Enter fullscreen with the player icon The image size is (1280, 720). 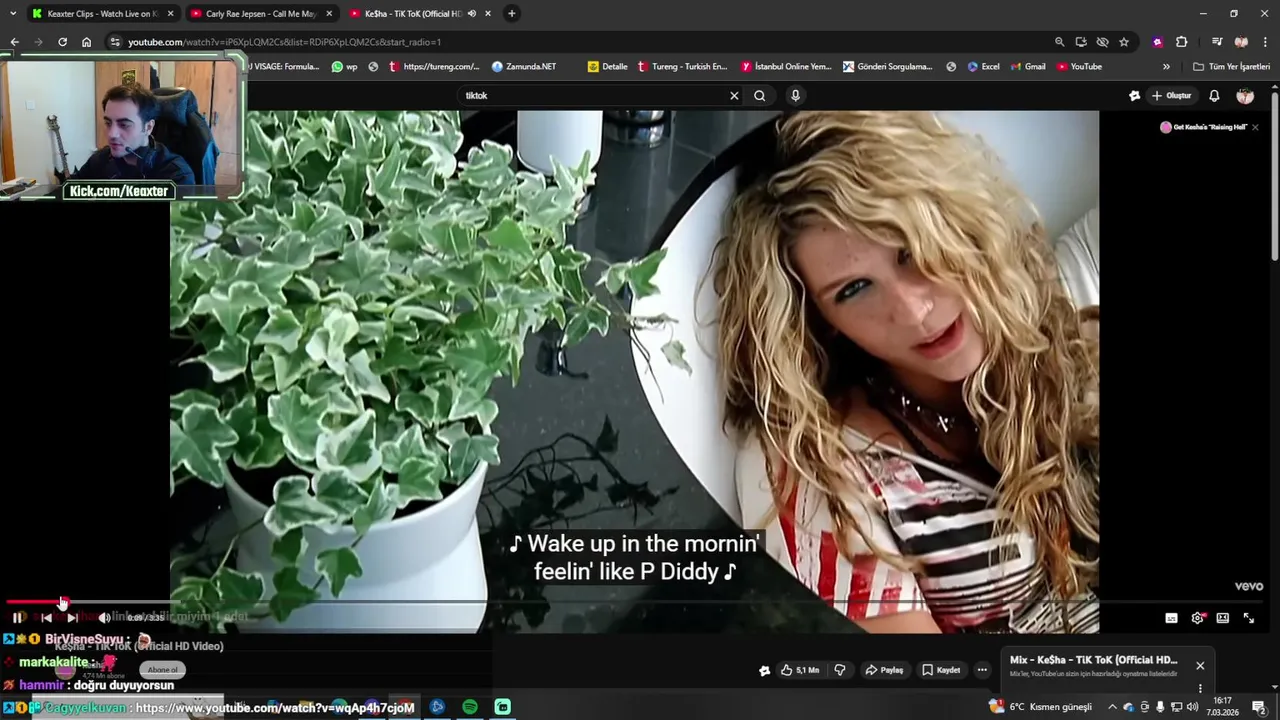1248,618
